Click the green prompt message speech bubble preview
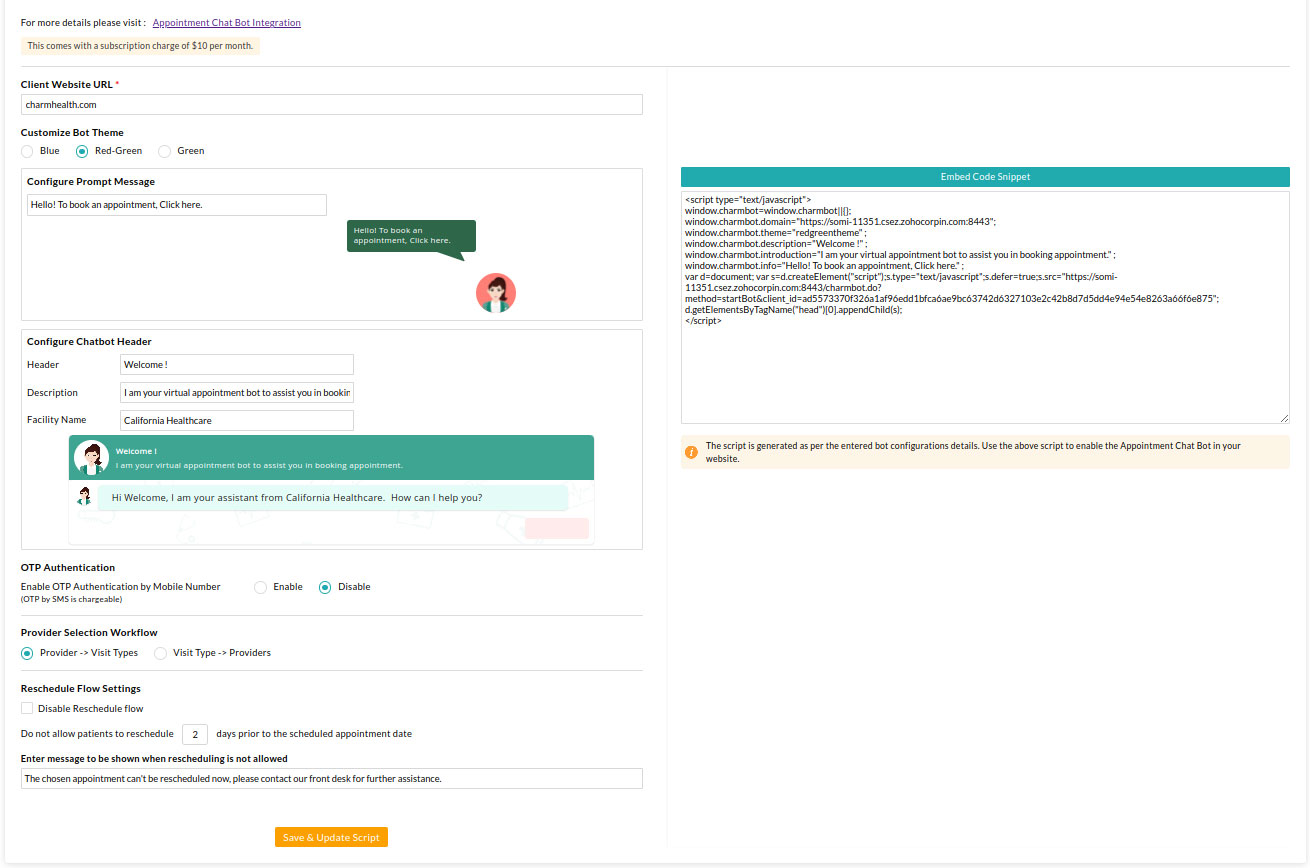This screenshot has width=1310, height=868. pyautogui.click(x=410, y=235)
